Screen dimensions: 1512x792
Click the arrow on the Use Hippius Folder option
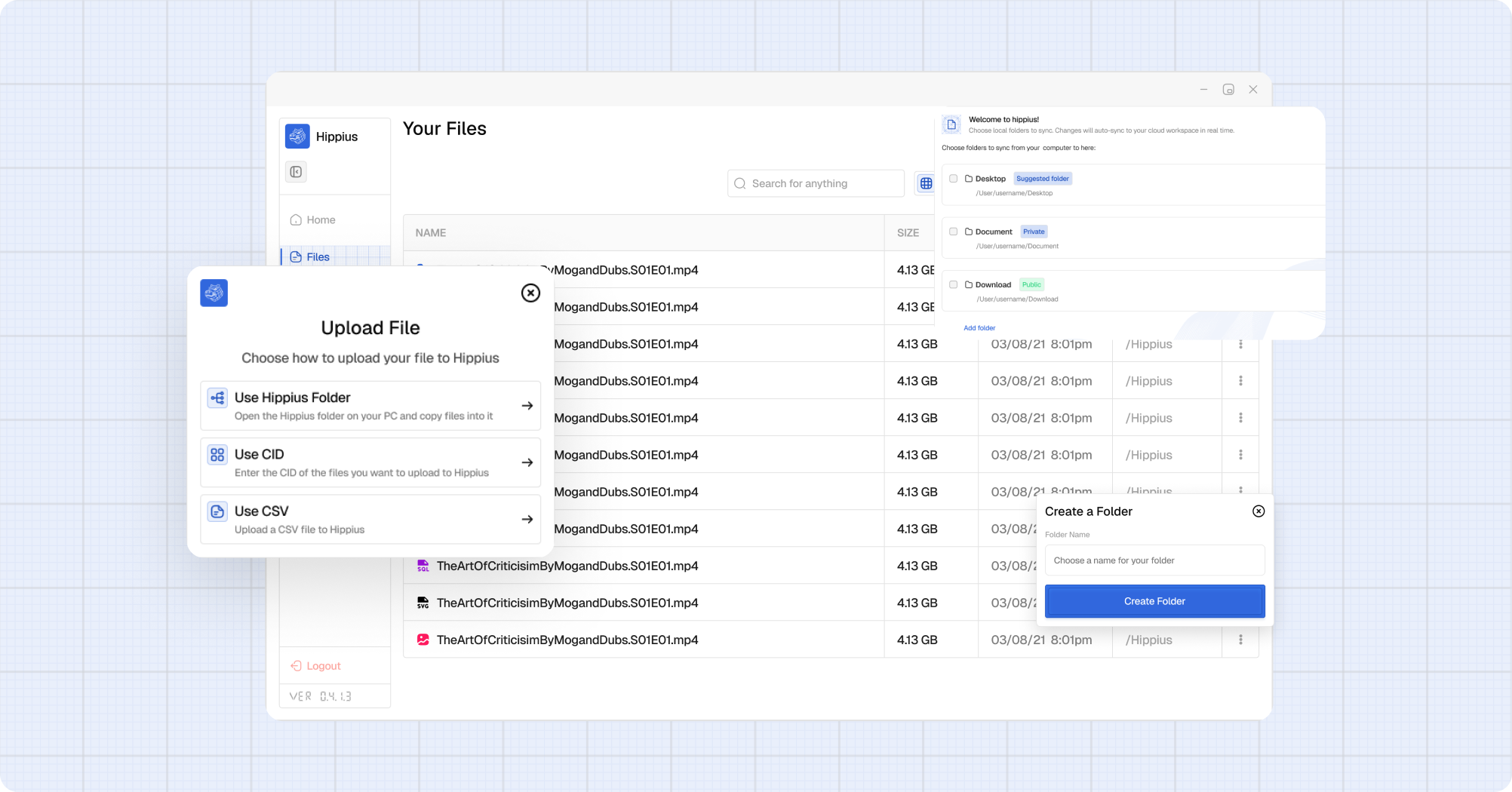pyautogui.click(x=527, y=406)
